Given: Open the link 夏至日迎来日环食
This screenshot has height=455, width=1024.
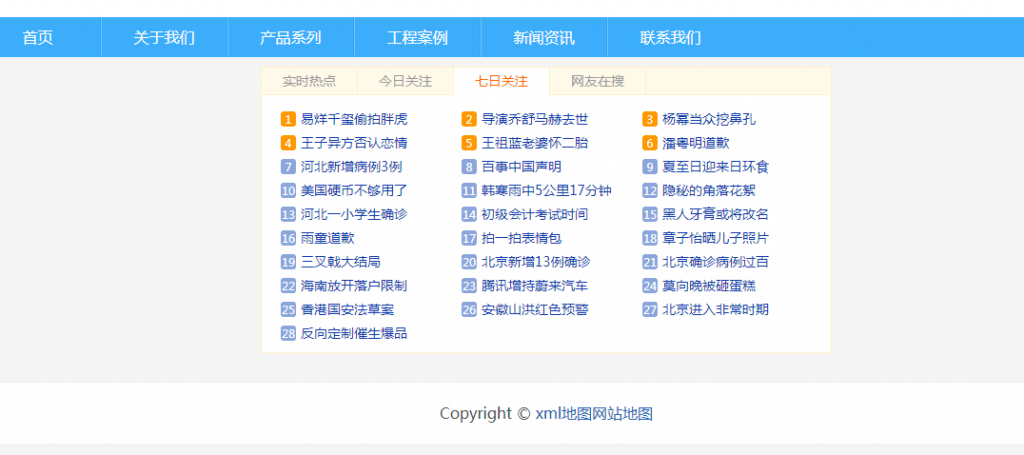Looking at the screenshot, I should pos(716,166).
